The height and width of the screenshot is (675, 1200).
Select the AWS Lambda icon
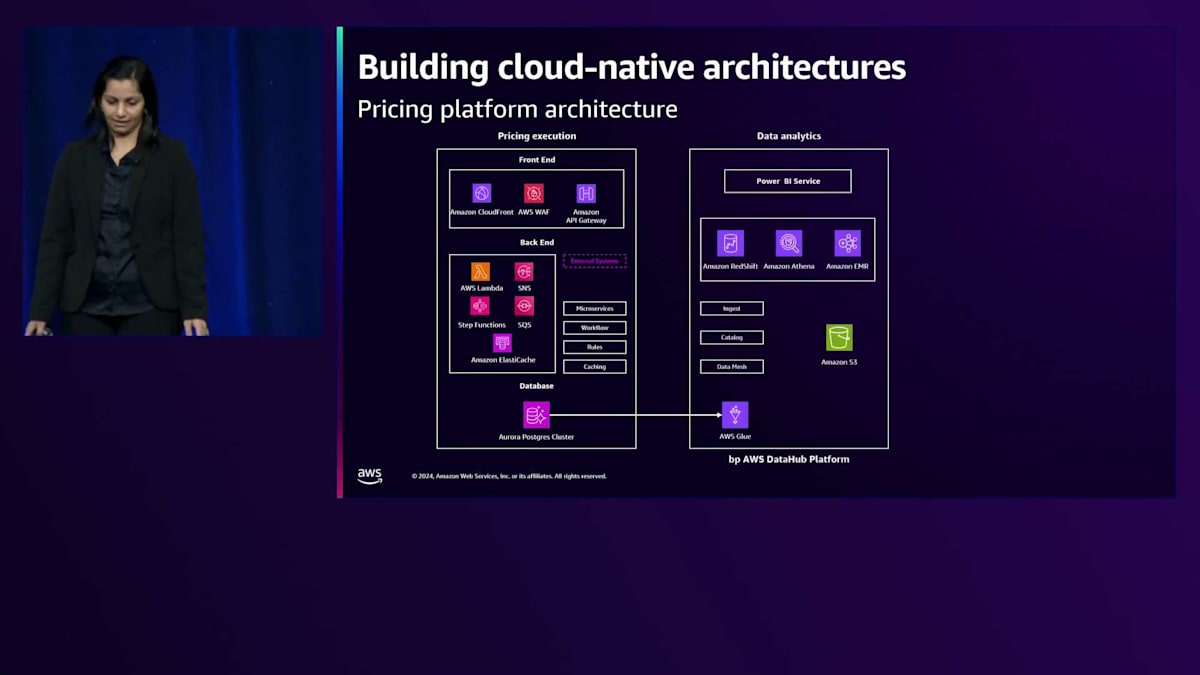(481, 272)
